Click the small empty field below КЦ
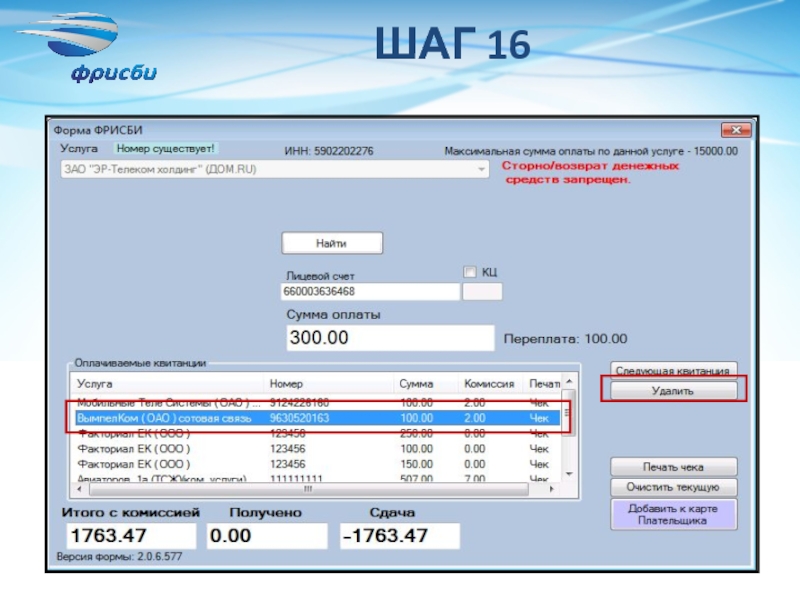The height and width of the screenshot is (600, 800). click(482, 292)
